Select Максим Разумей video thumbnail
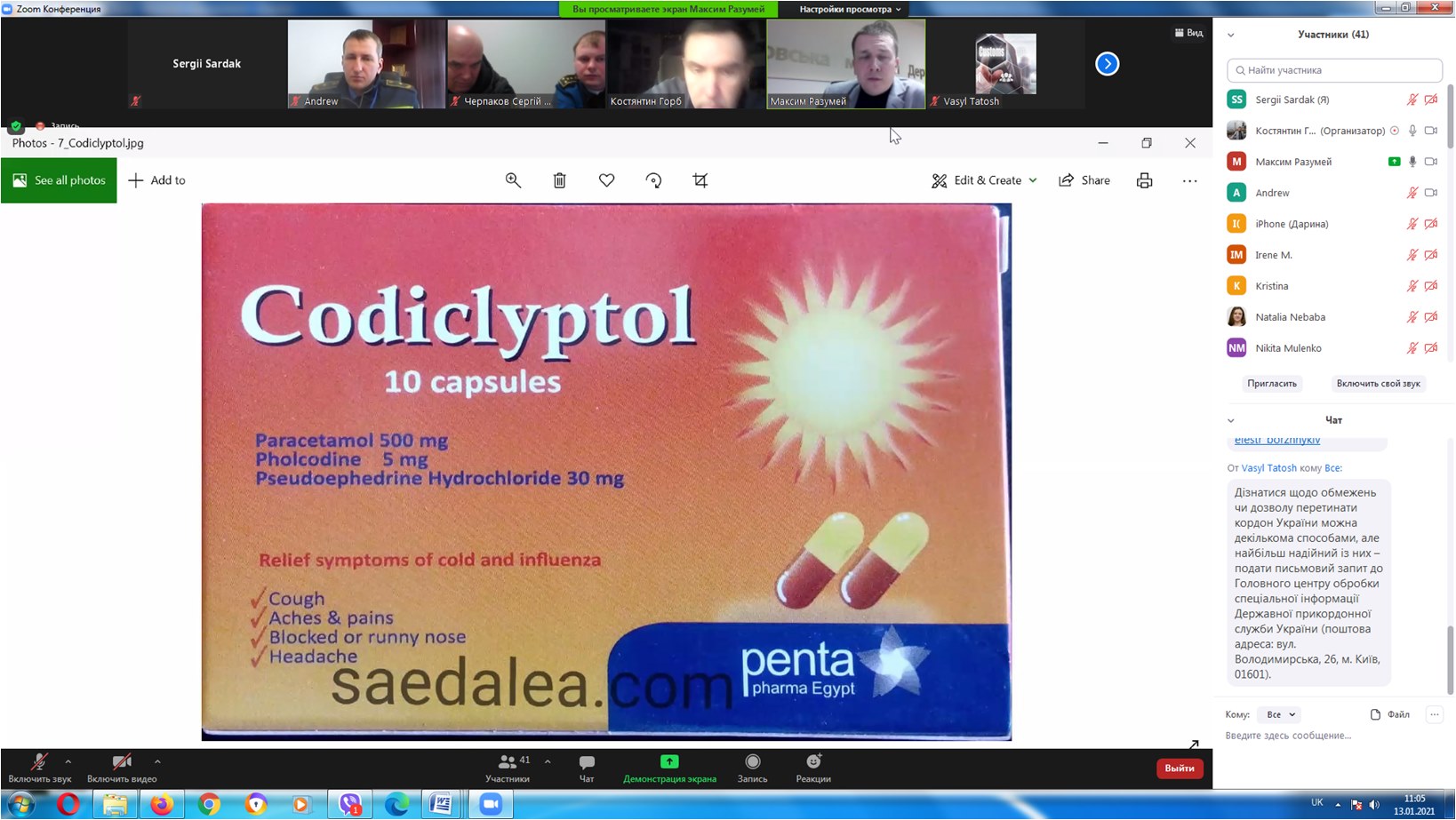The image size is (1456, 820). [845, 64]
